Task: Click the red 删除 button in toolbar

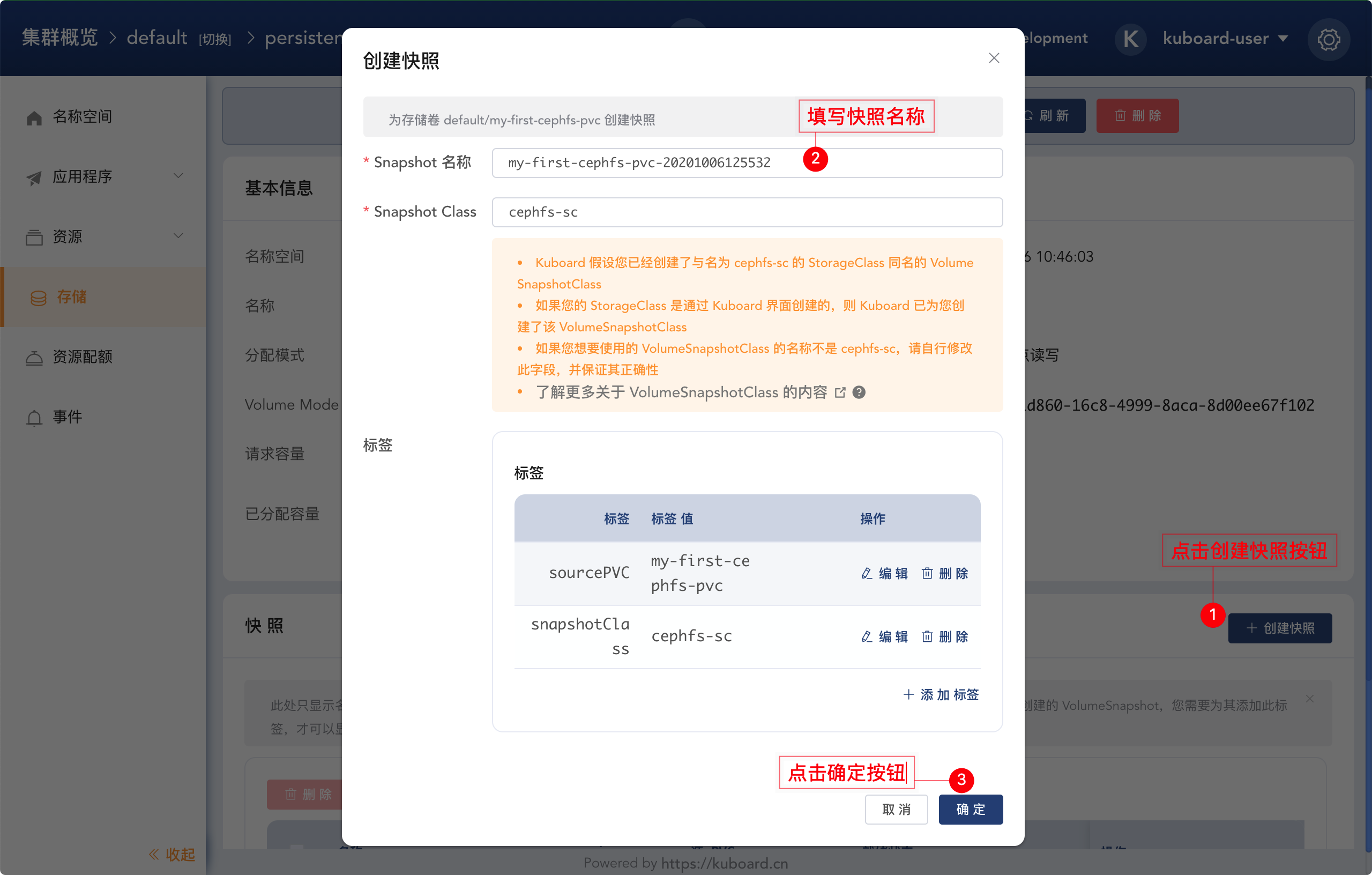Action: point(1137,116)
